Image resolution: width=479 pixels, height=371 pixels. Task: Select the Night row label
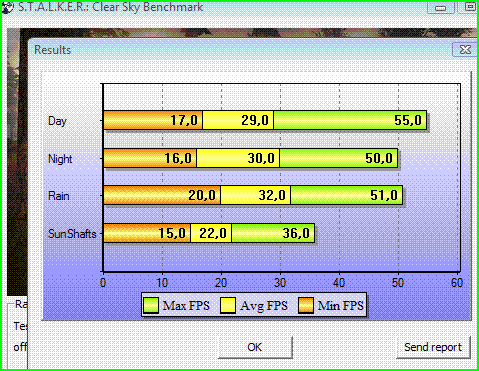pos(60,159)
